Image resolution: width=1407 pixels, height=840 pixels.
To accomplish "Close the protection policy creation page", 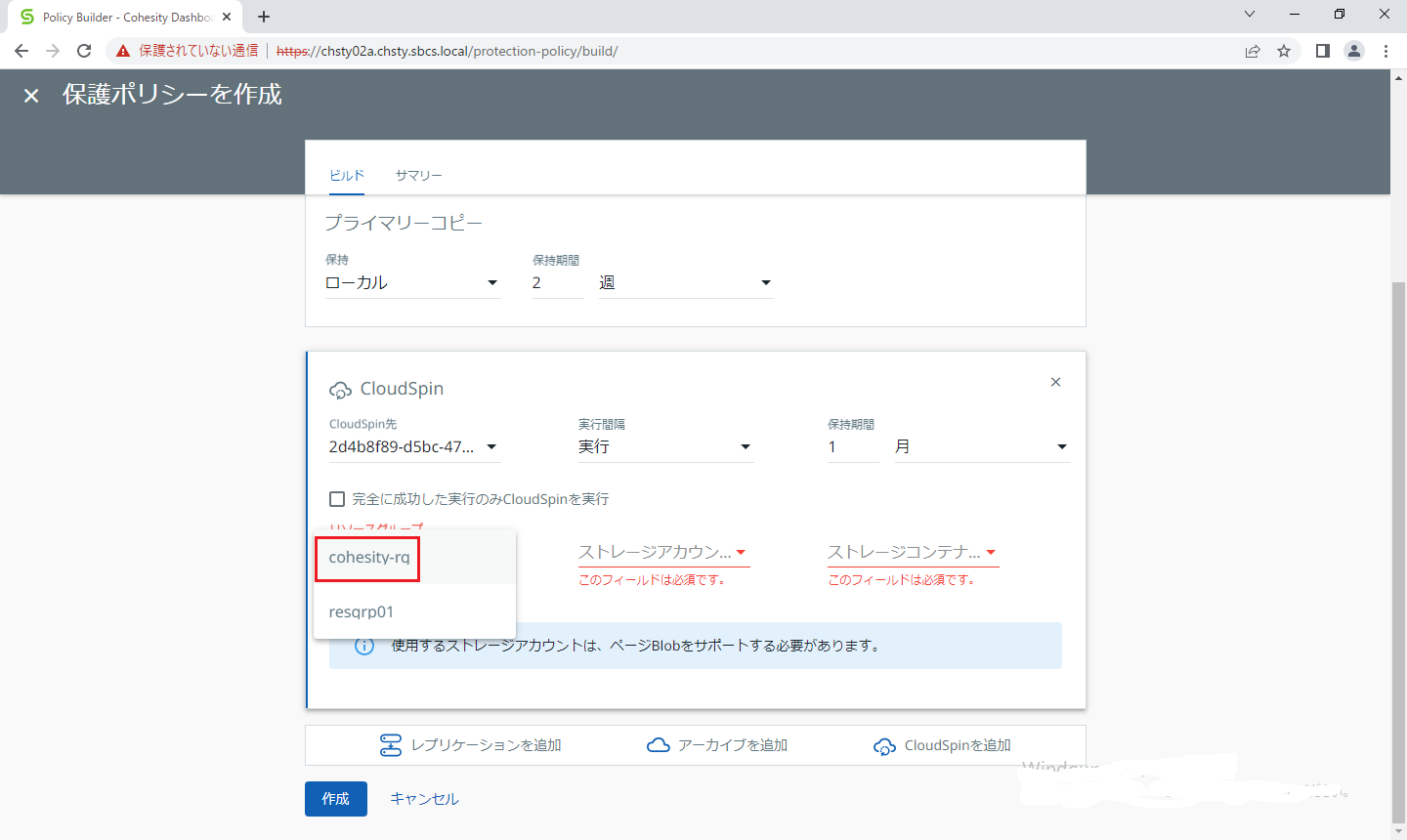I will coord(31,95).
